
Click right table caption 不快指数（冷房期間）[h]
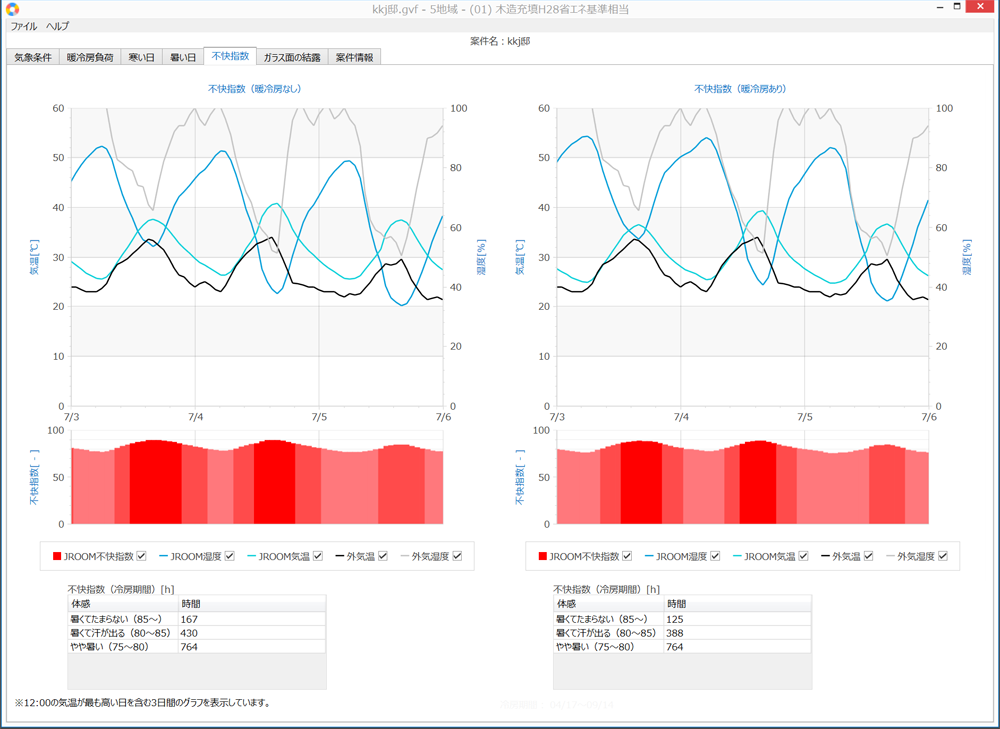(607, 589)
